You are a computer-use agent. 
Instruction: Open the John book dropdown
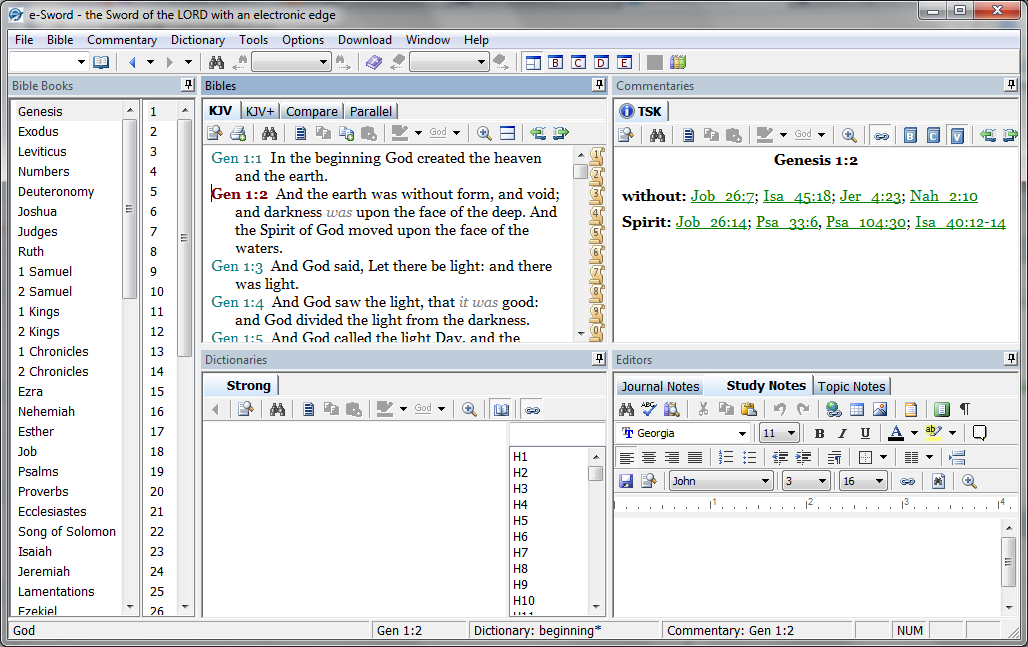pyautogui.click(x=721, y=481)
